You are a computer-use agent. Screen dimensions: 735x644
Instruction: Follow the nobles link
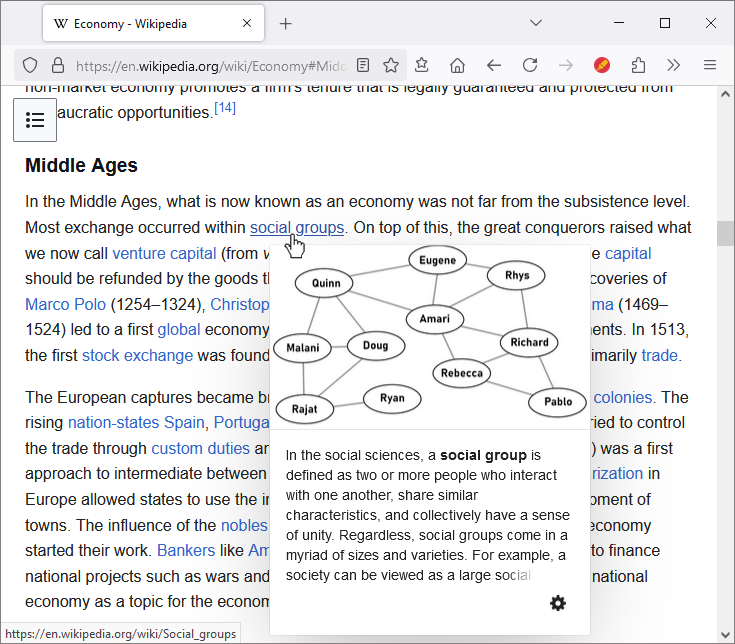click(244, 525)
